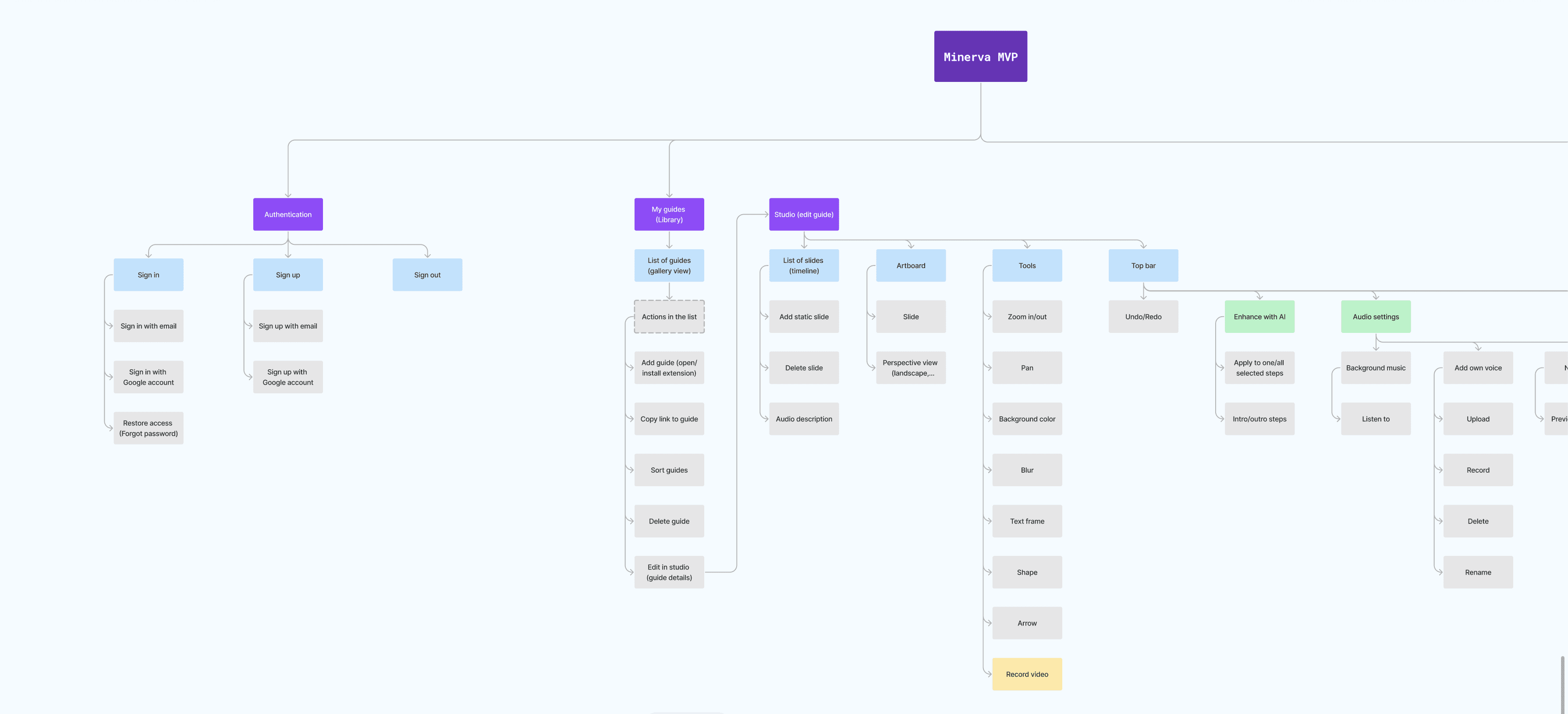Screen dimensions: 1568x714
Task: Select the Audio settings node
Action: click(1375, 316)
